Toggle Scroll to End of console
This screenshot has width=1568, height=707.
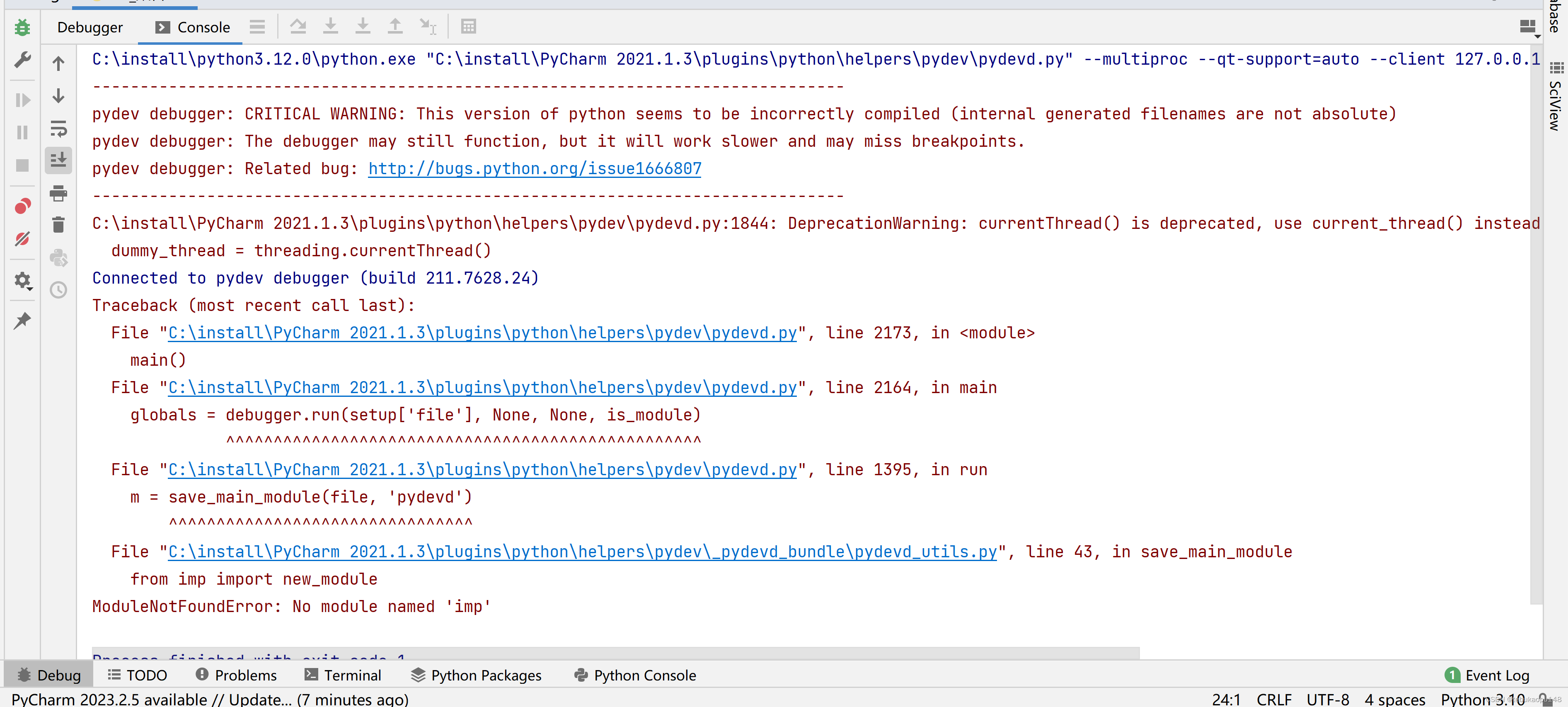[x=58, y=160]
